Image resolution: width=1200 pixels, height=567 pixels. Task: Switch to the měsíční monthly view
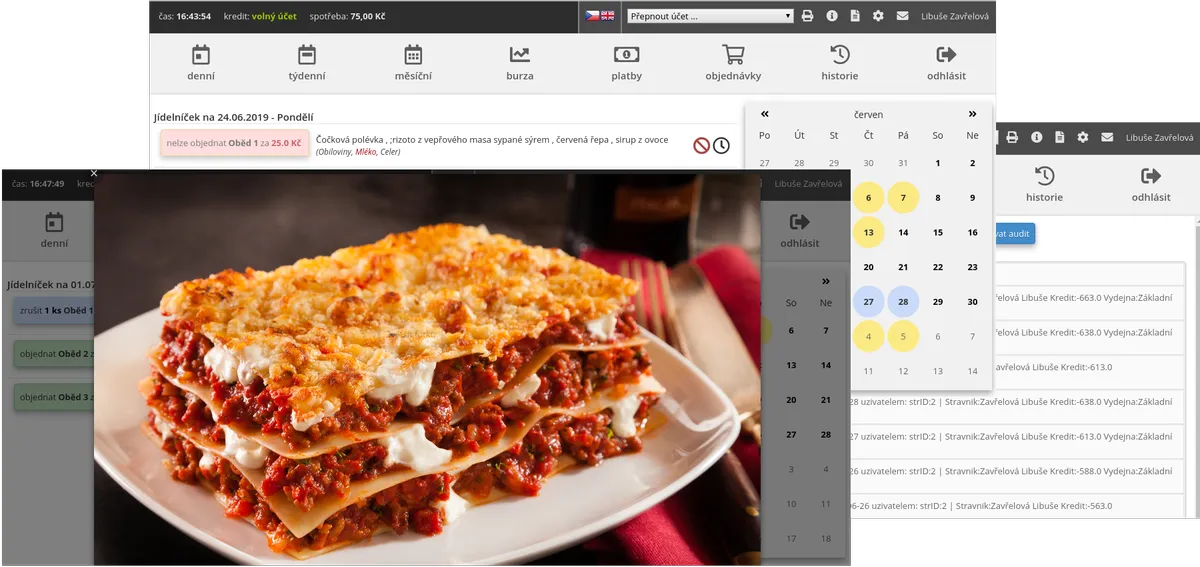[413, 62]
